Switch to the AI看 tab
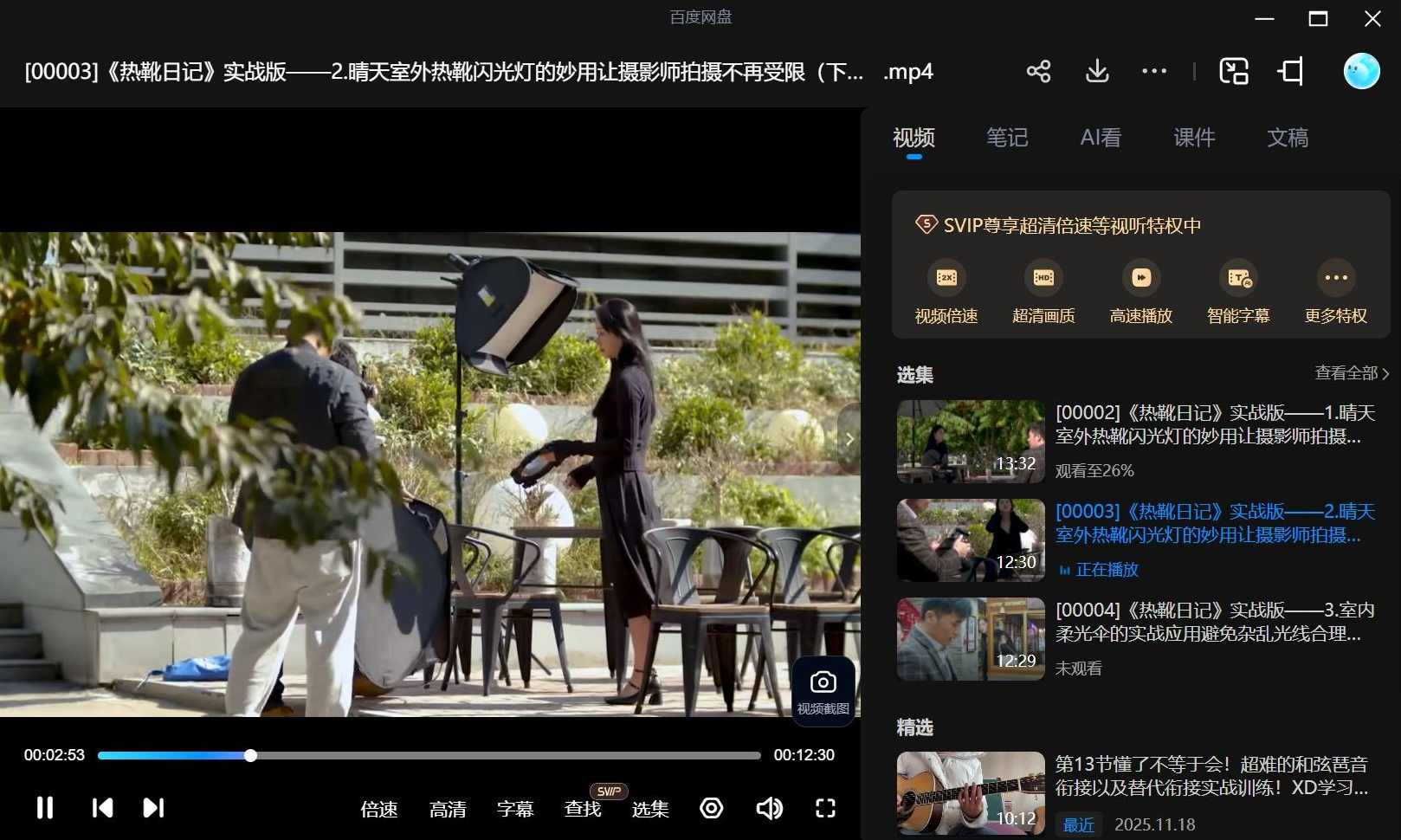The height and width of the screenshot is (840, 1401). click(1101, 137)
